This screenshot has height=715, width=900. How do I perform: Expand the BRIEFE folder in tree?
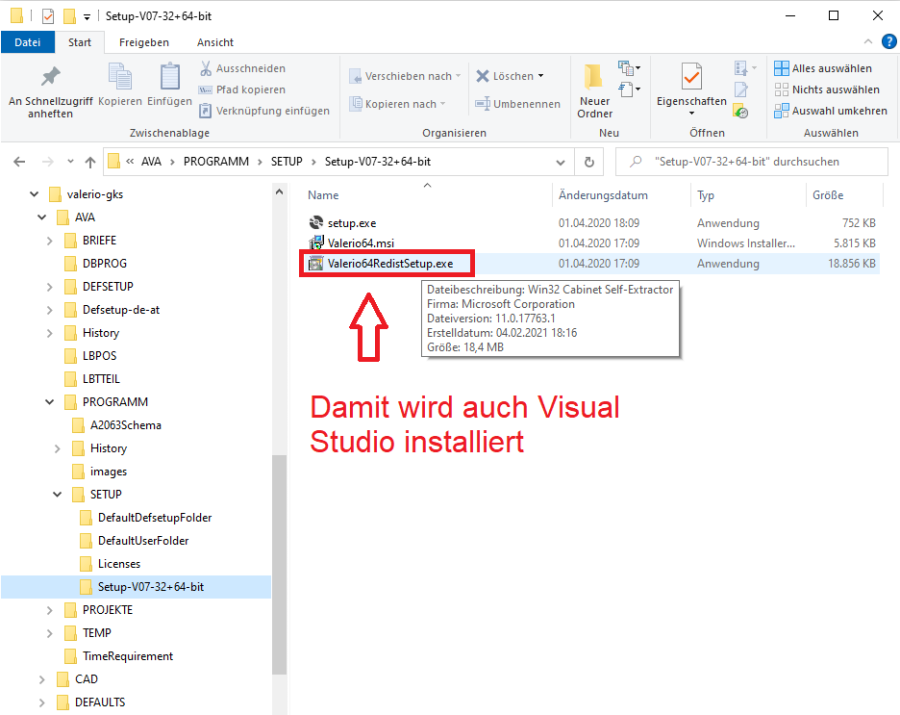(x=50, y=241)
